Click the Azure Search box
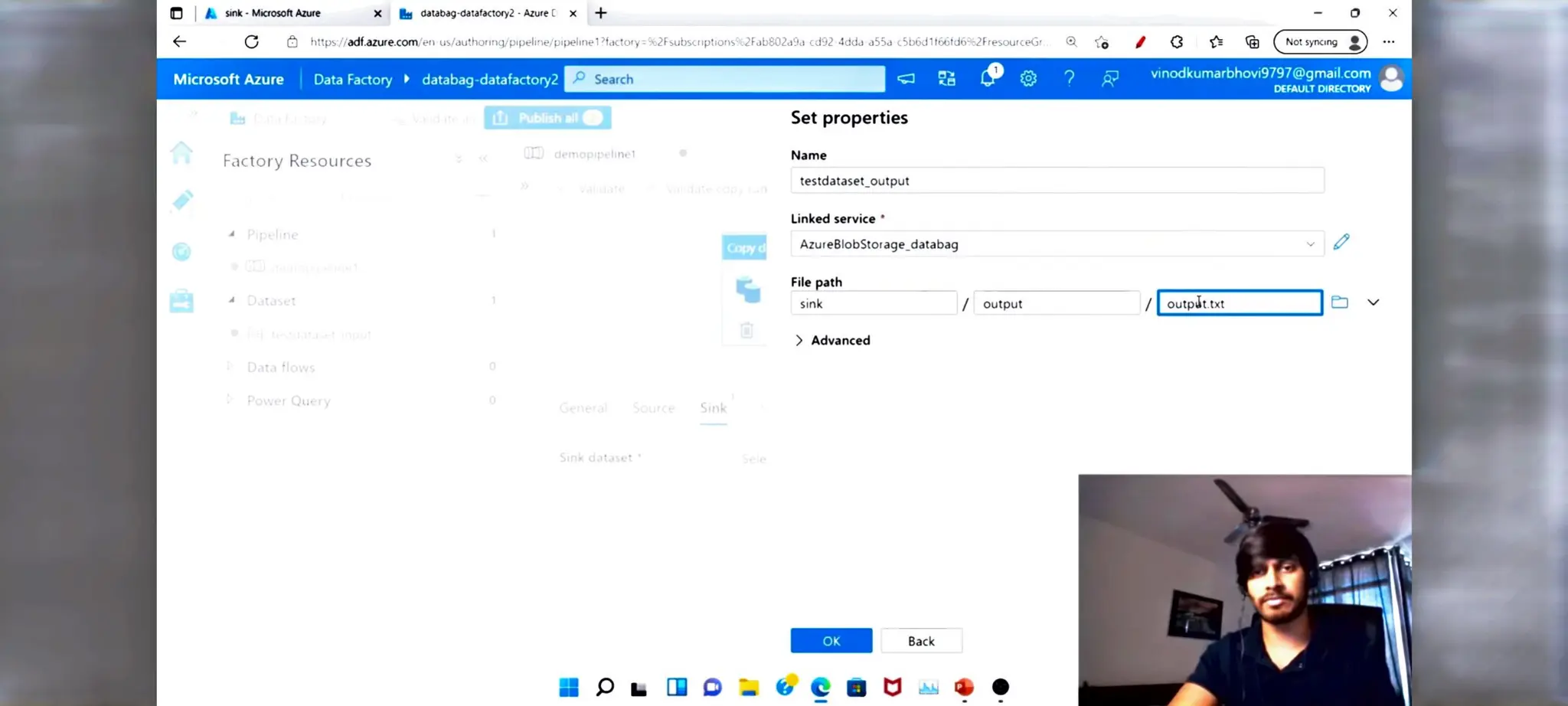The width and height of the screenshot is (1568, 706). tap(724, 79)
